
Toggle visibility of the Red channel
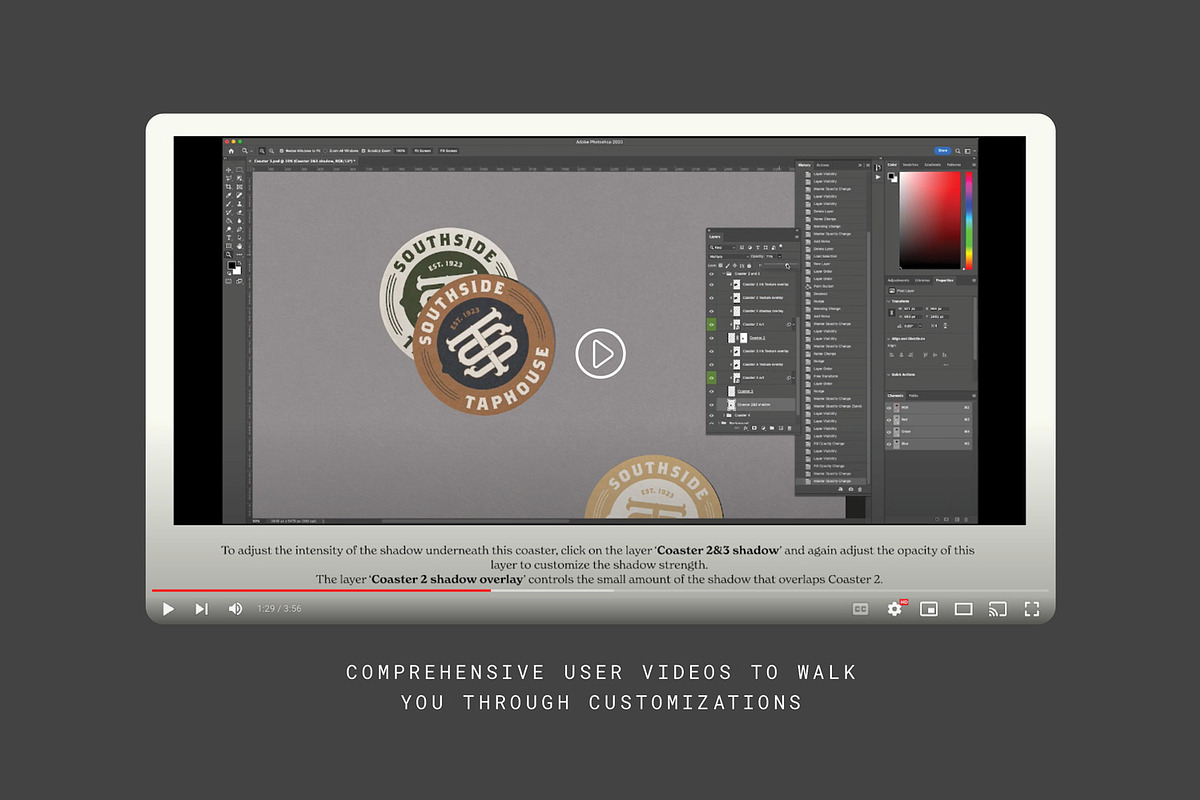point(890,420)
